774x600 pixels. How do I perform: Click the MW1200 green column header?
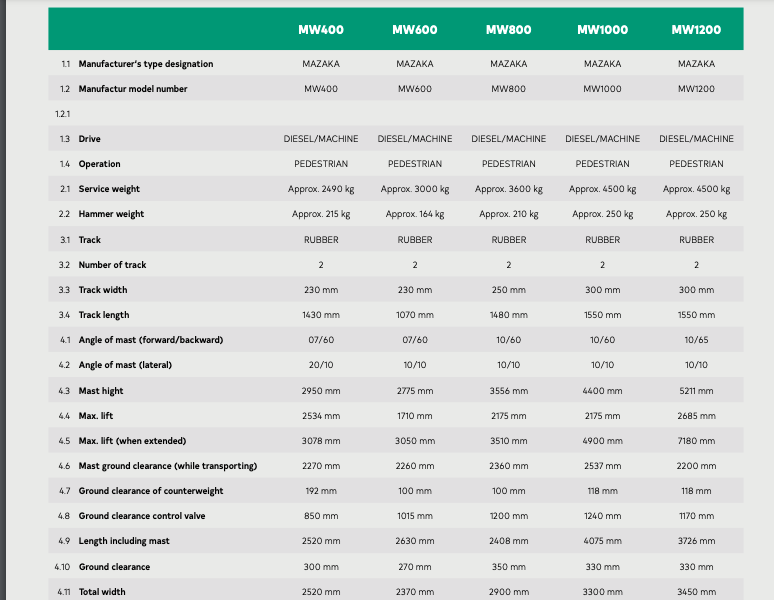[696, 30]
